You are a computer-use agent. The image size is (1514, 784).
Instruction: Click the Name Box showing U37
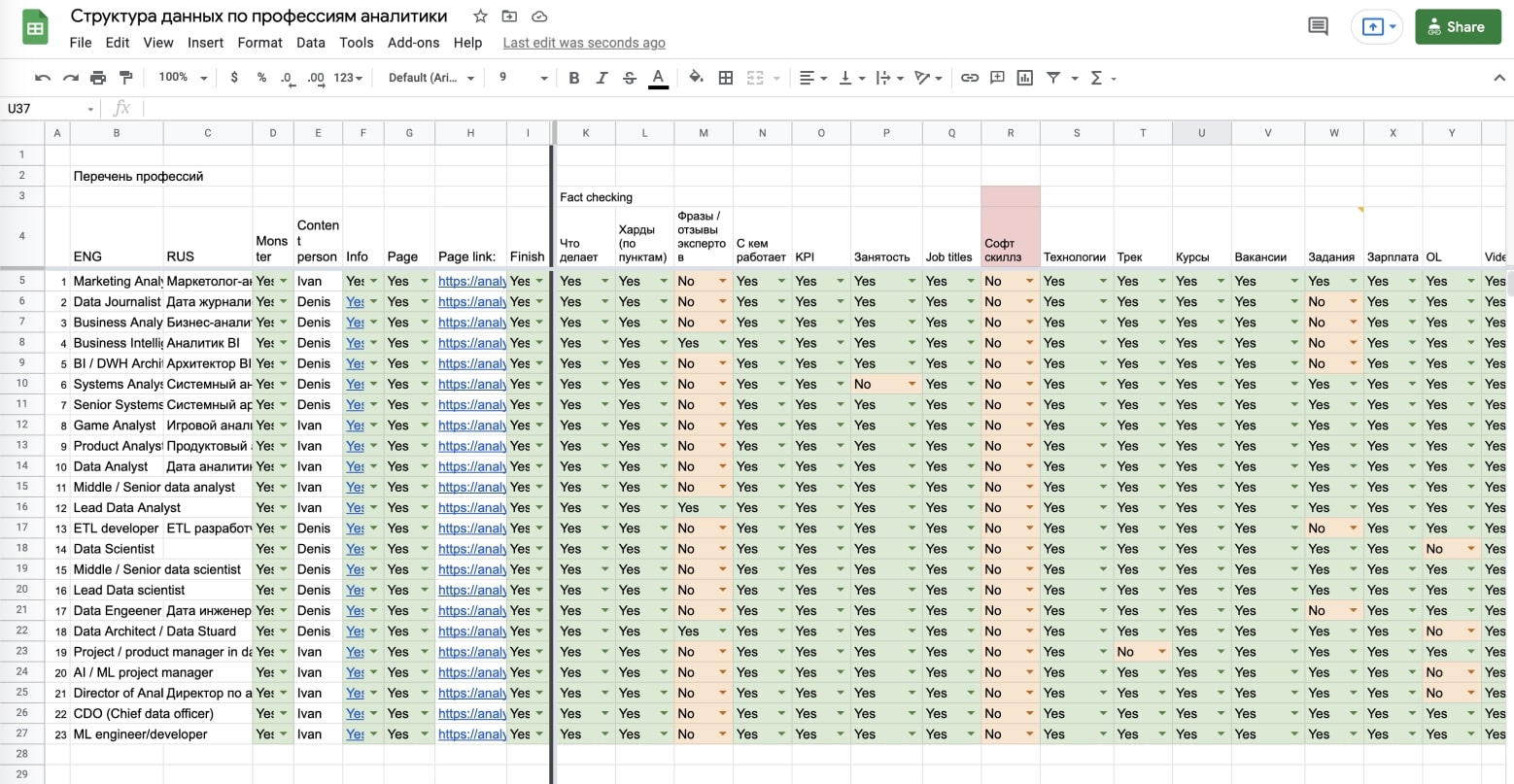point(49,109)
